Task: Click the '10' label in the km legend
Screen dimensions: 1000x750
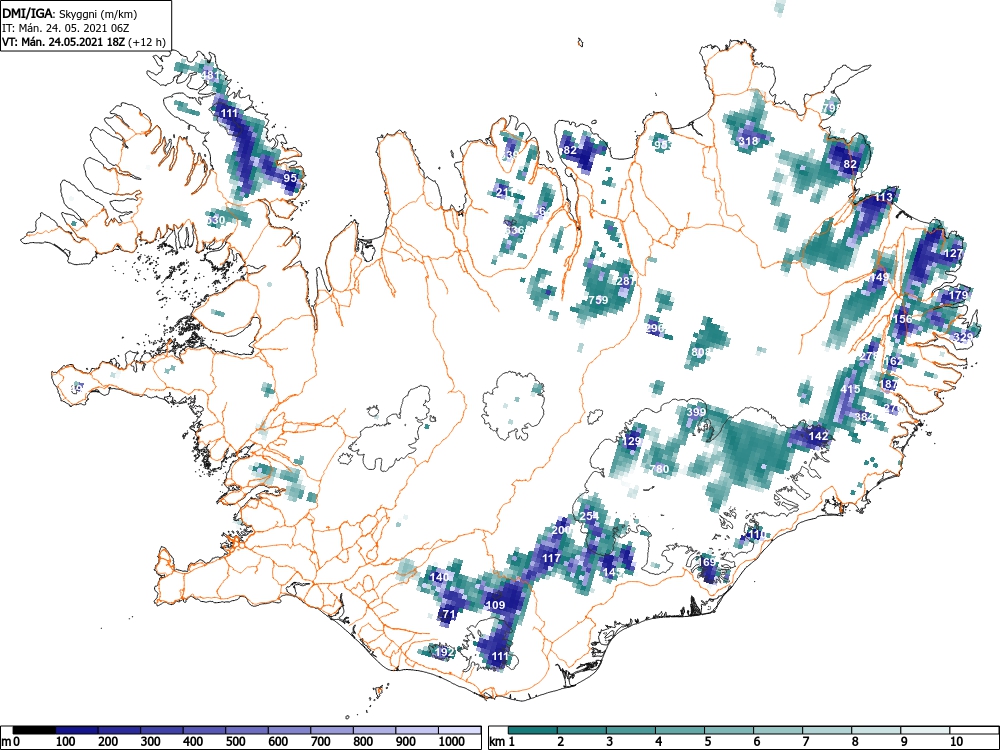Action: [956, 742]
